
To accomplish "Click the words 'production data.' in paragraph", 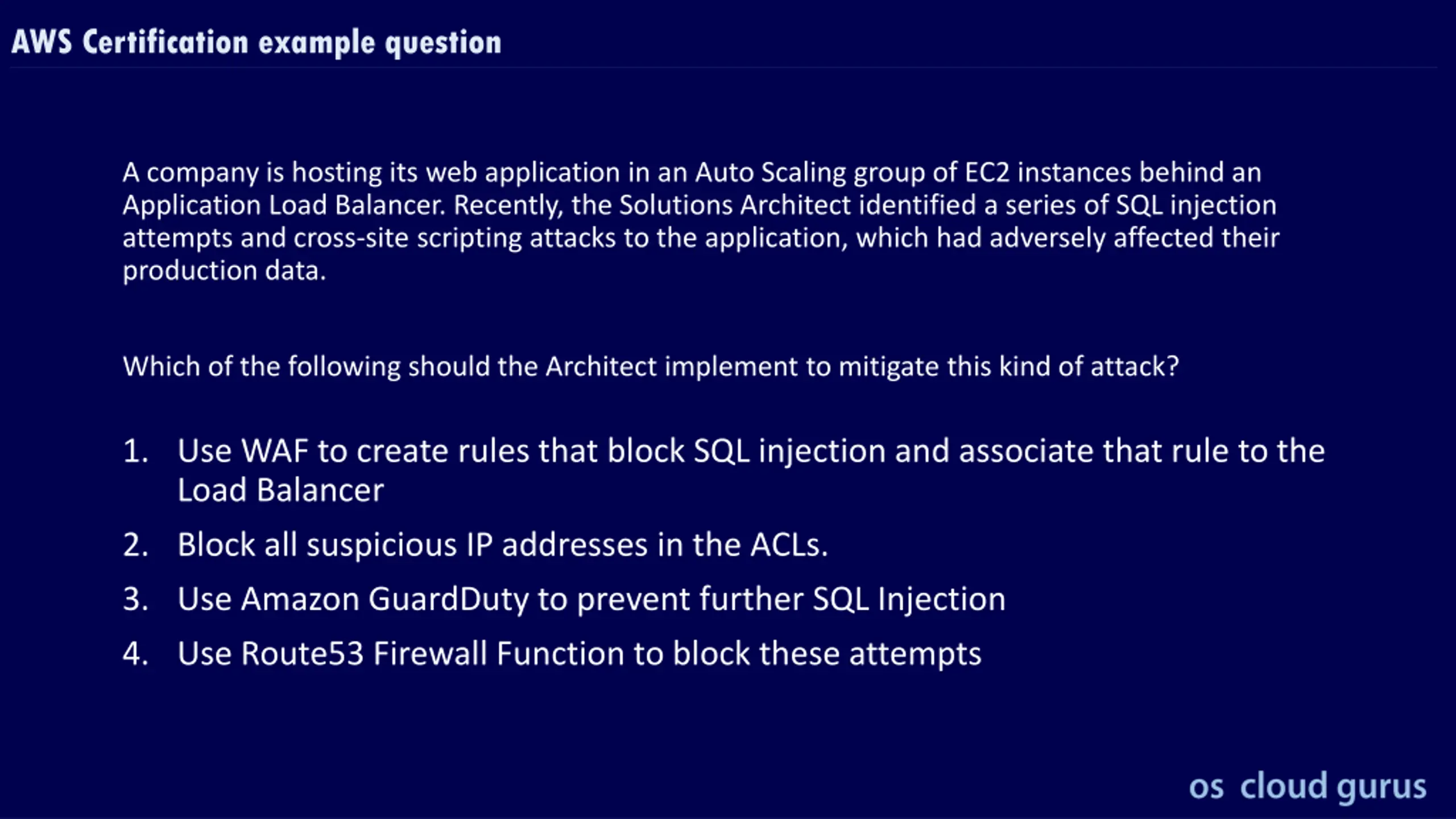I will coord(225,271).
